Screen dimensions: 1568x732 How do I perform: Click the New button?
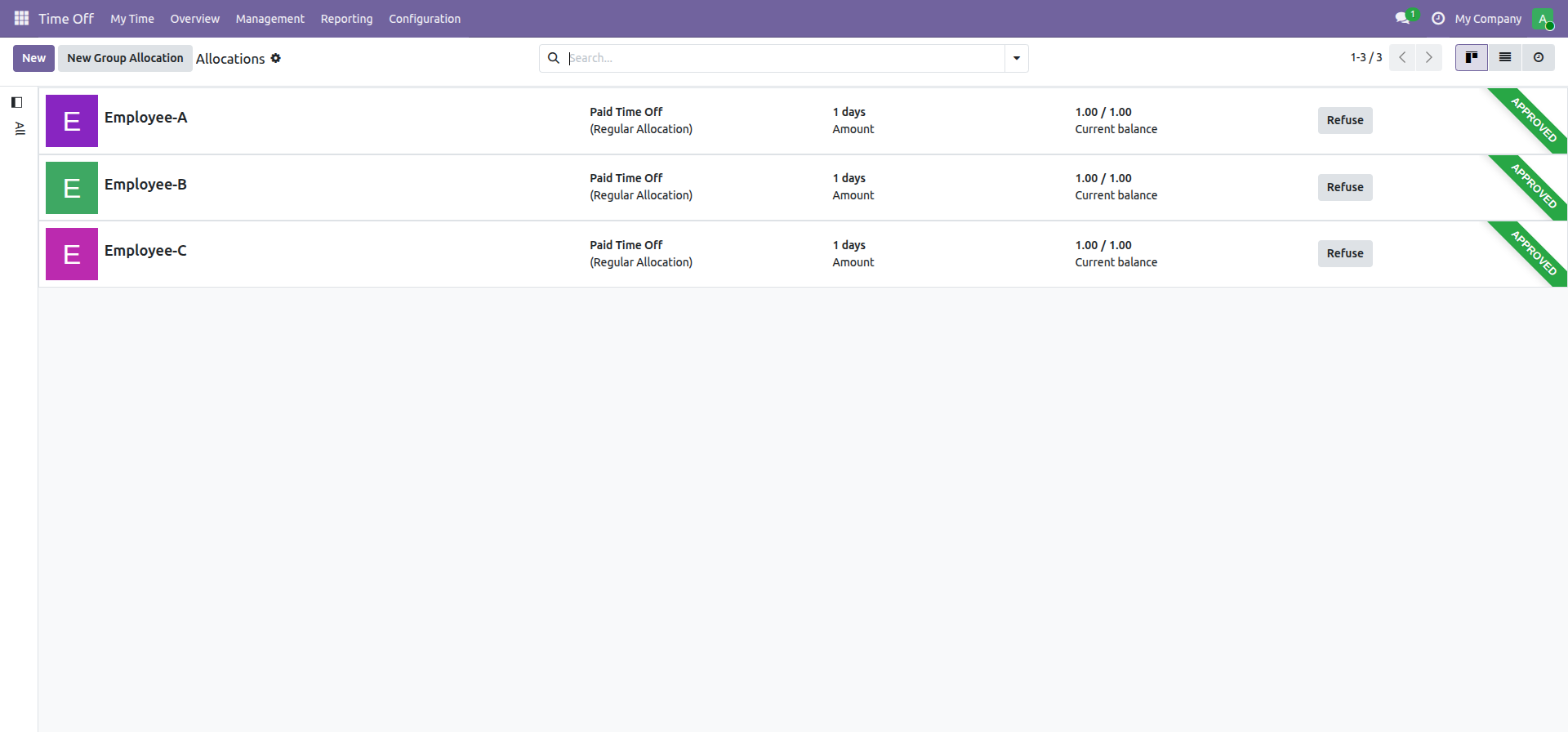tap(34, 58)
